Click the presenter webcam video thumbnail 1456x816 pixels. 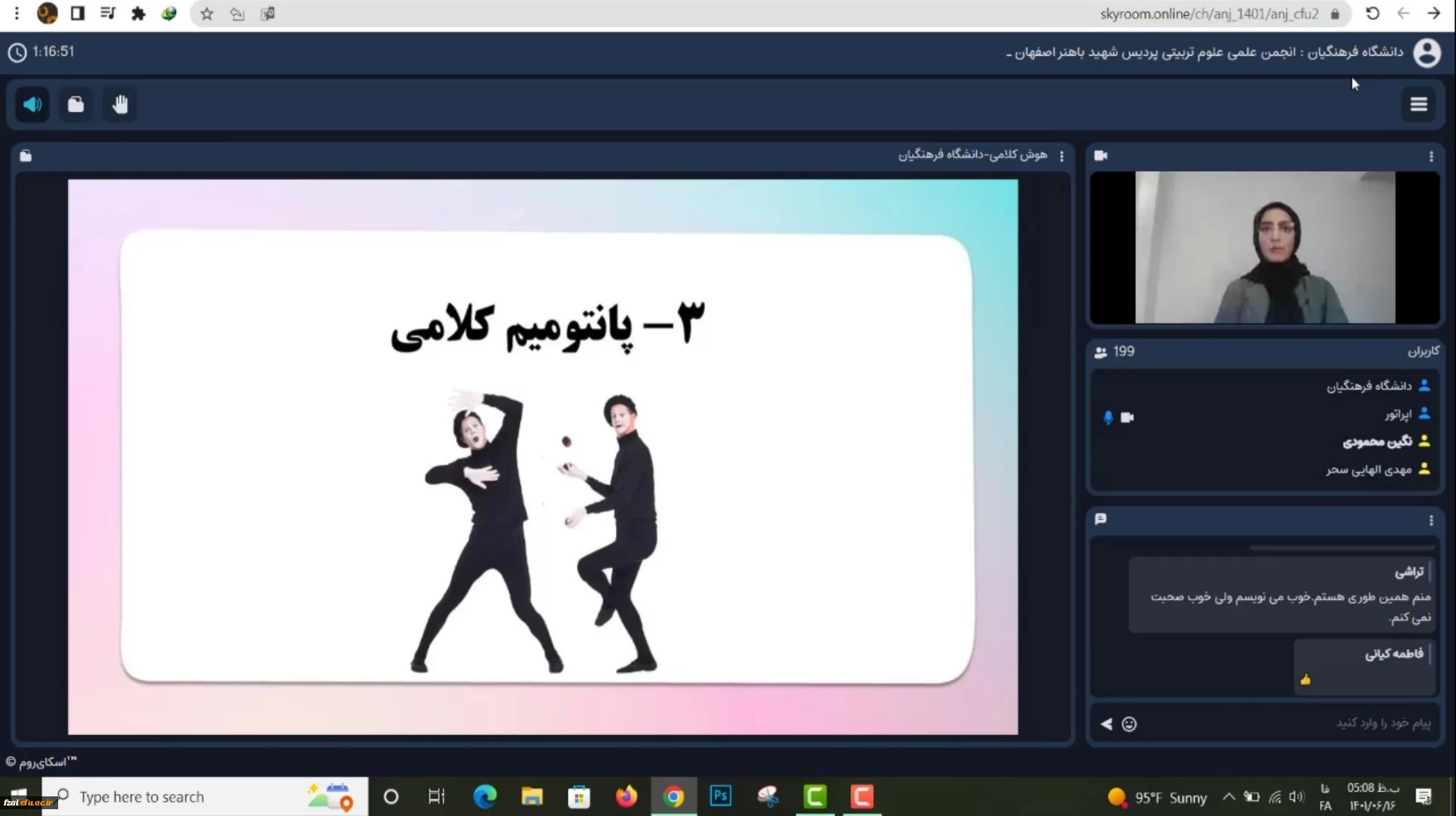coord(1264,247)
